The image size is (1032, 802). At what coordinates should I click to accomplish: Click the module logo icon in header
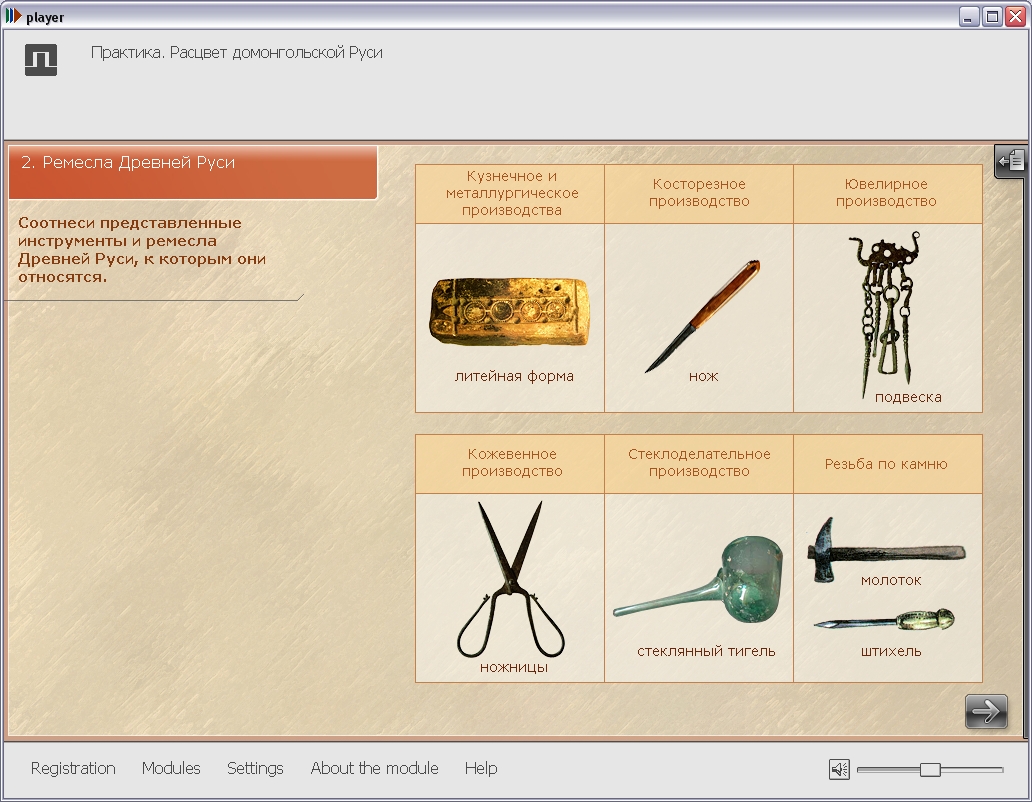point(41,60)
